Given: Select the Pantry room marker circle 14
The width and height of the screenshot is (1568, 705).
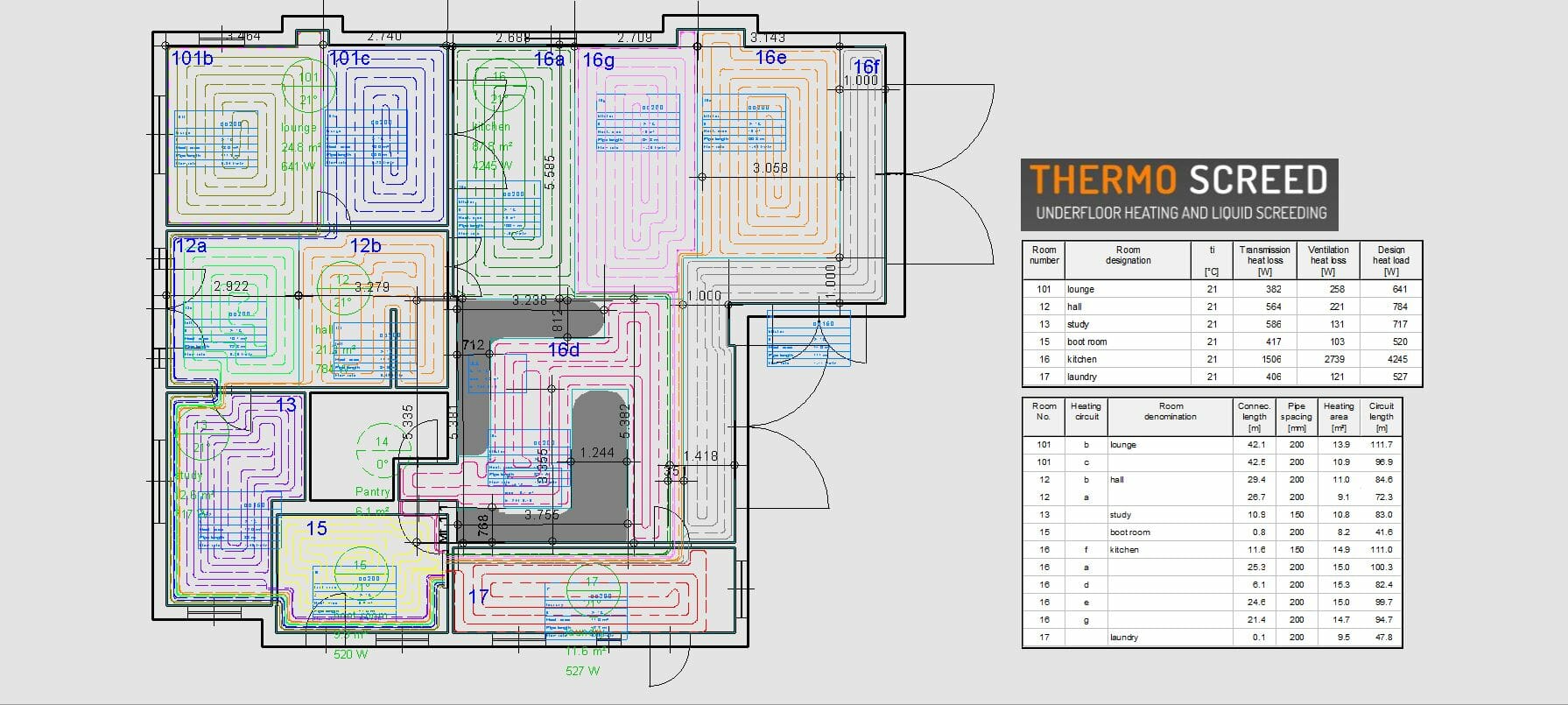Looking at the screenshot, I should (382, 450).
